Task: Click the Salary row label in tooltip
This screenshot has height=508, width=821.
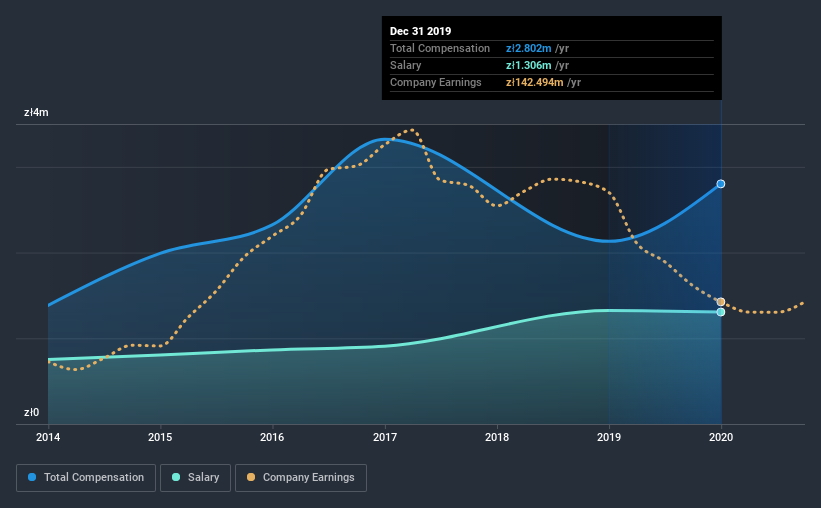Action: (405, 65)
